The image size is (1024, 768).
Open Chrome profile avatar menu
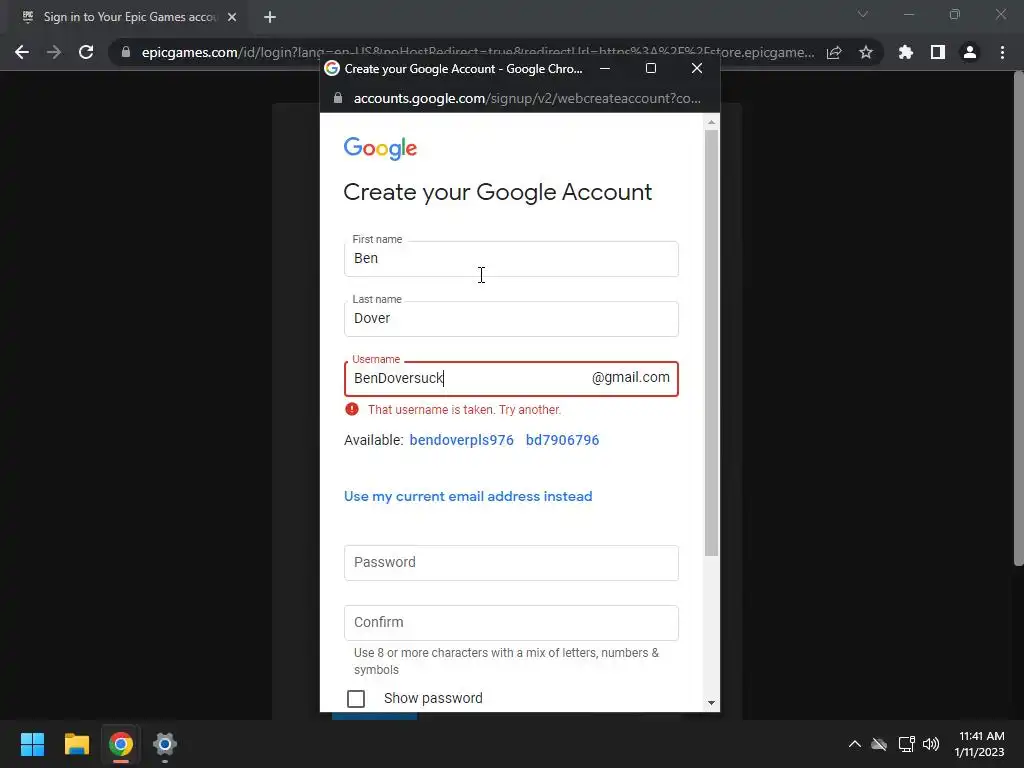click(x=970, y=52)
